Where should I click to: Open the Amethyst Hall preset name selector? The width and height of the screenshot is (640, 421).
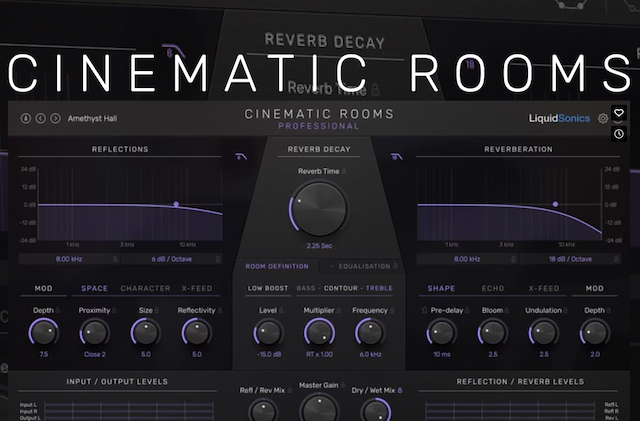click(x=92, y=118)
